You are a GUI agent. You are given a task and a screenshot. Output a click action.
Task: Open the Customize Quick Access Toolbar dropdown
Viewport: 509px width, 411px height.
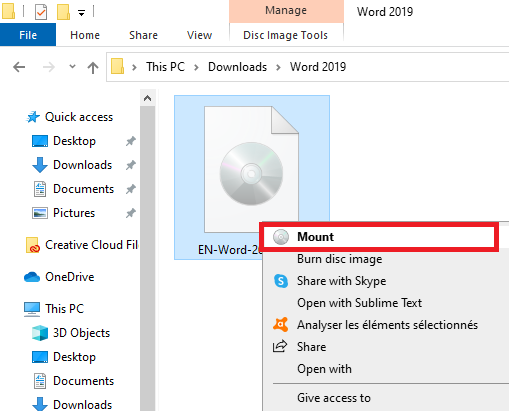tap(81, 13)
